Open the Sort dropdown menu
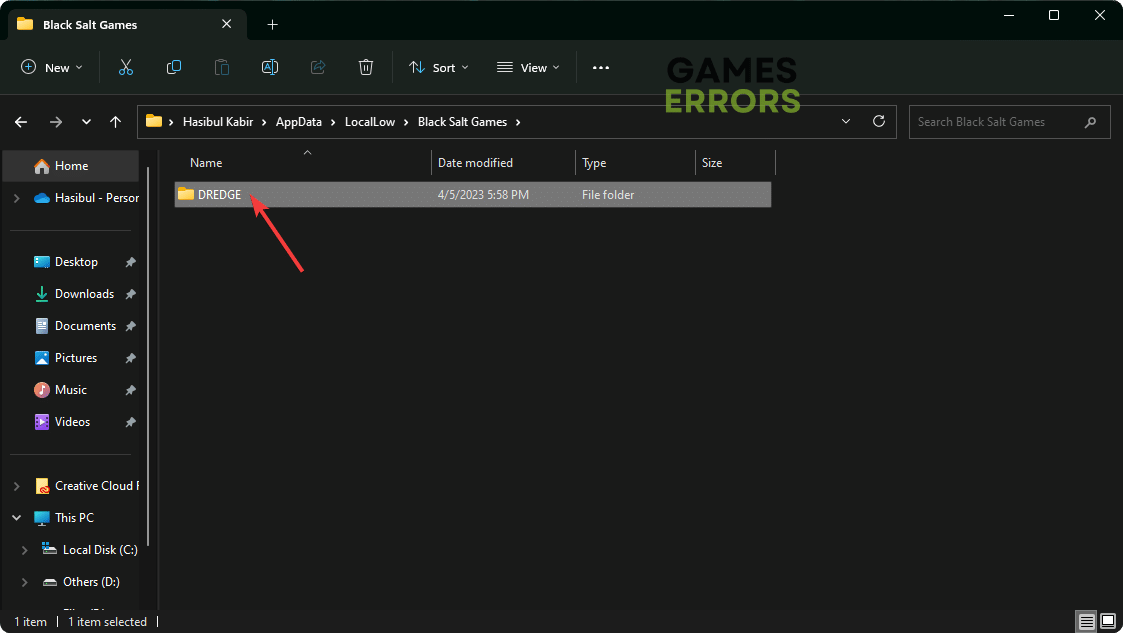This screenshot has width=1123, height=633. pyautogui.click(x=438, y=67)
